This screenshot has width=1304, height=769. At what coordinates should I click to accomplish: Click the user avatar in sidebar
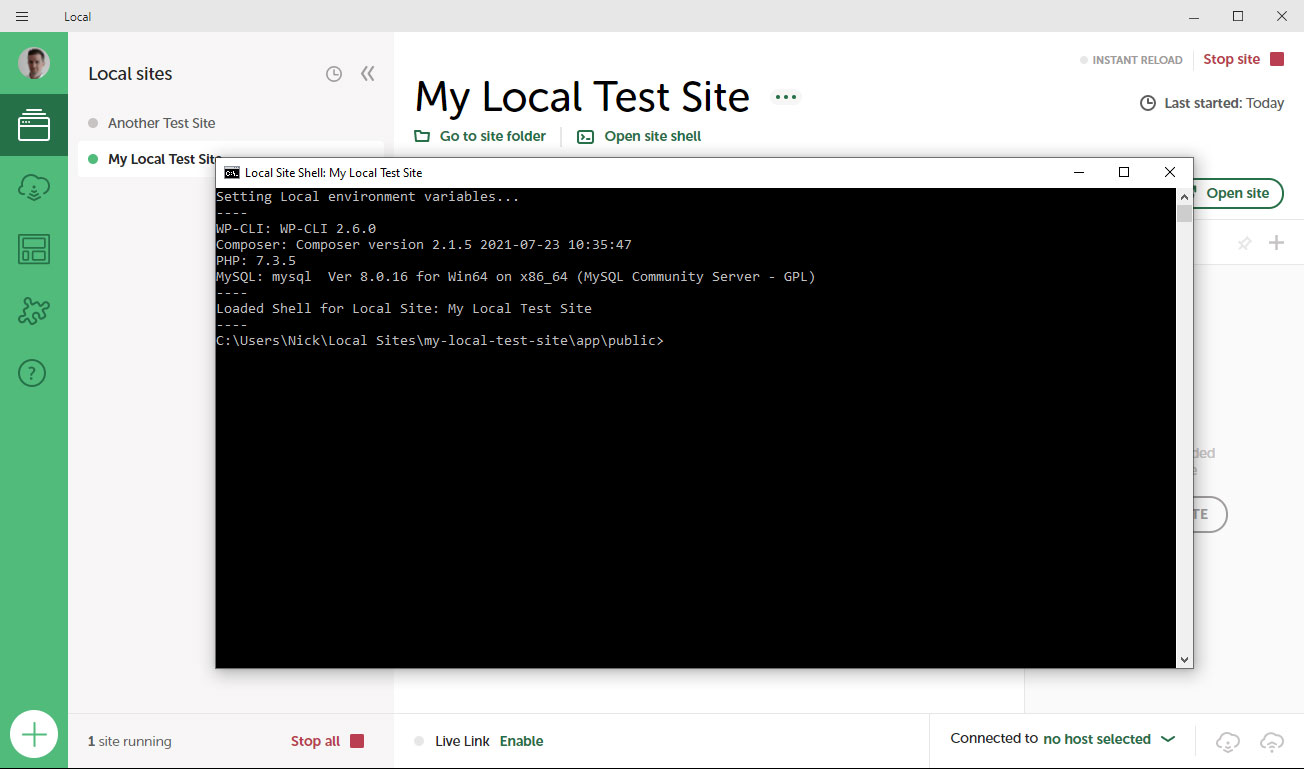[34, 63]
